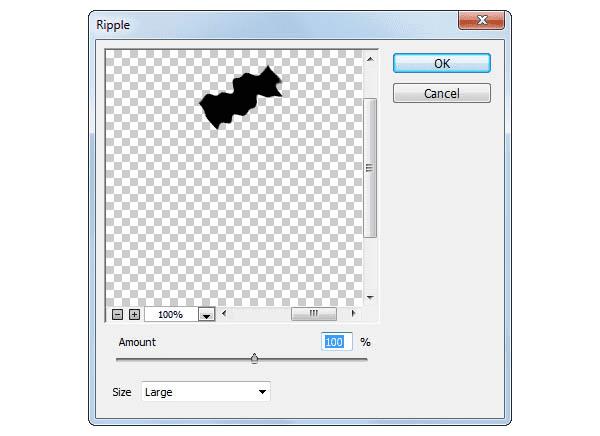
Task: Click the Size combo box arrow
Action: tap(262, 392)
